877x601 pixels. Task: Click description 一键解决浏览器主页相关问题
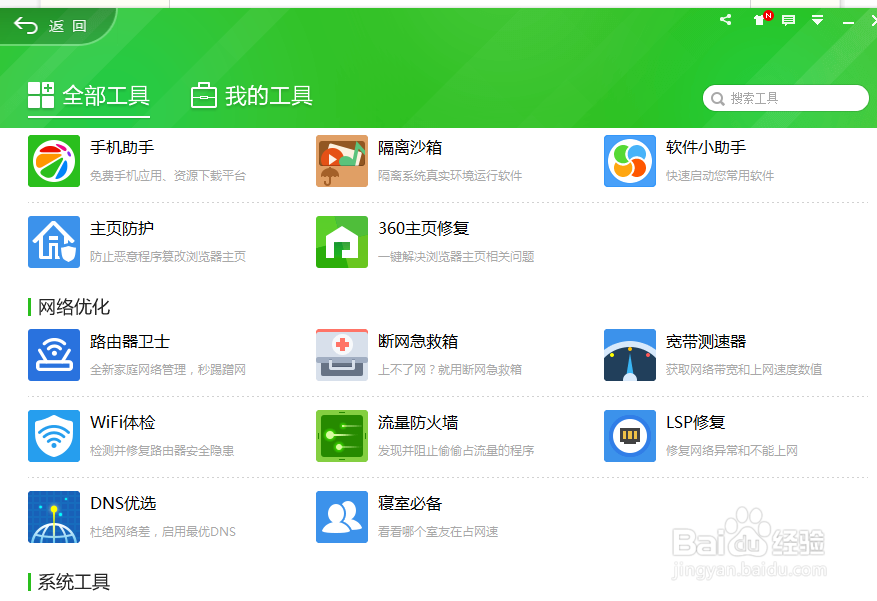456,257
